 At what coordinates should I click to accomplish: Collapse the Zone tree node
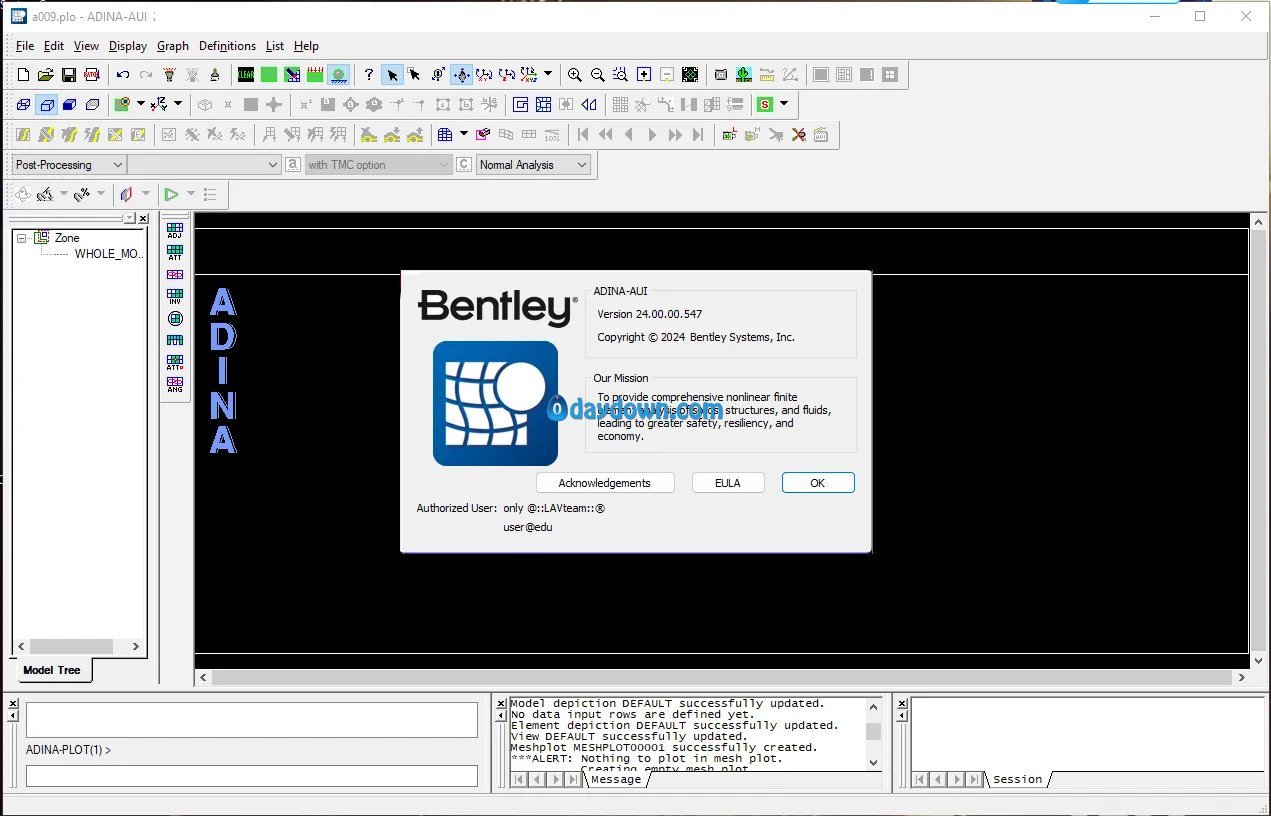pyautogui.click(x=22, y=238)
